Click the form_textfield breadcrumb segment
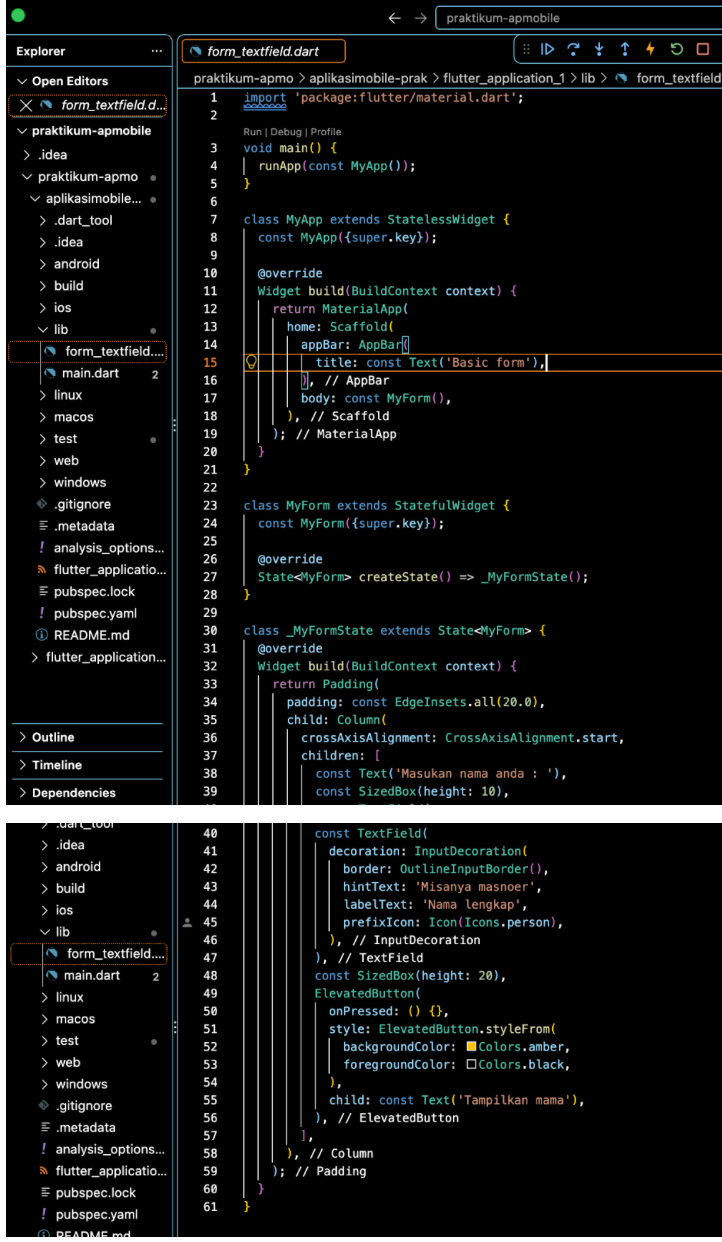The height and width of the screenshot is (1242, 722). coord(679,78)
